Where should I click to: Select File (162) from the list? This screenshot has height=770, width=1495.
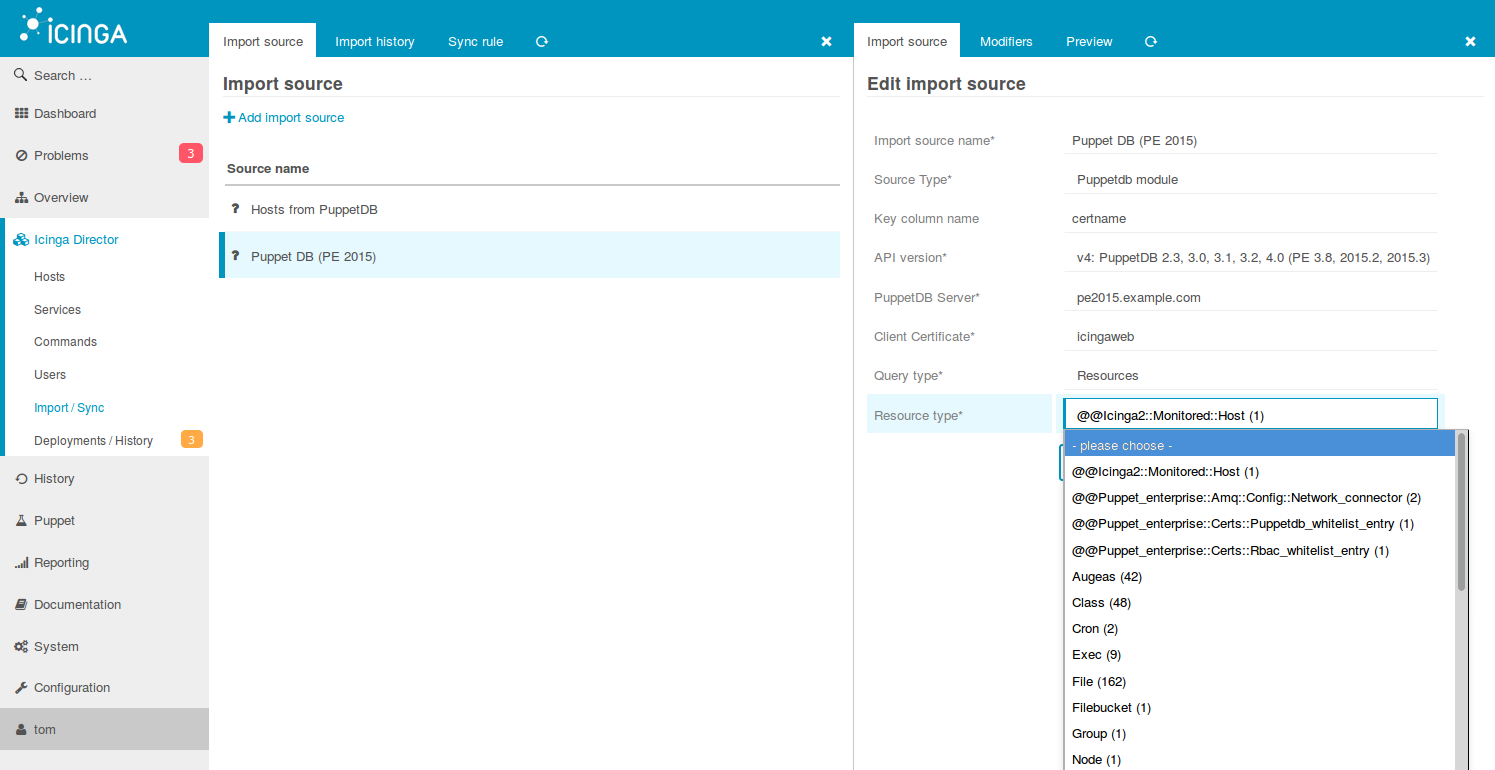tap(1259, 681)
